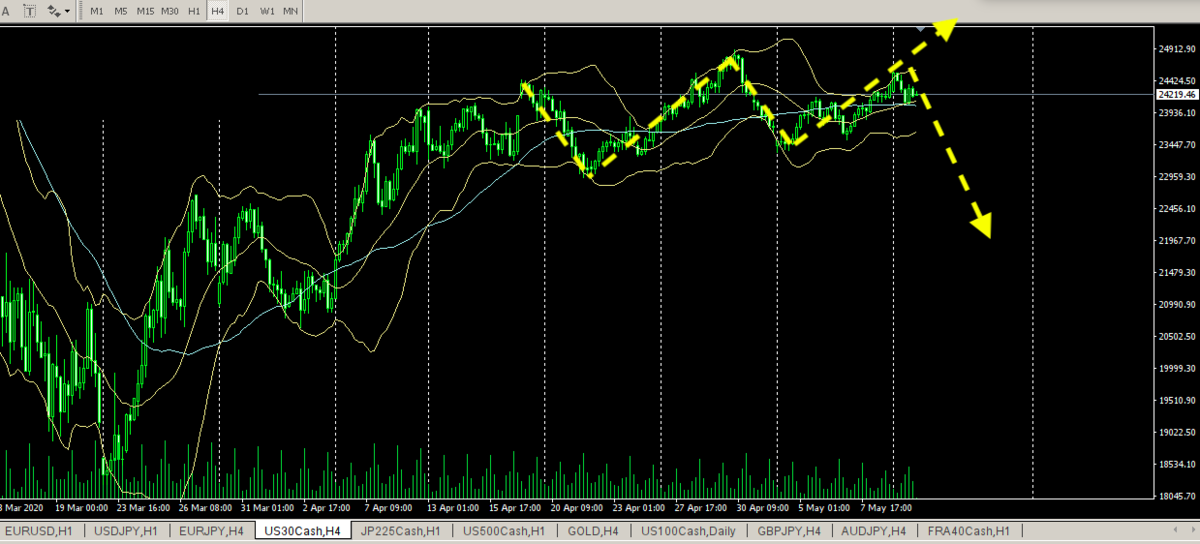Toggle the active H4 timeframe button
This screenshot has height=544, width=1200.
tap(217, 11)
